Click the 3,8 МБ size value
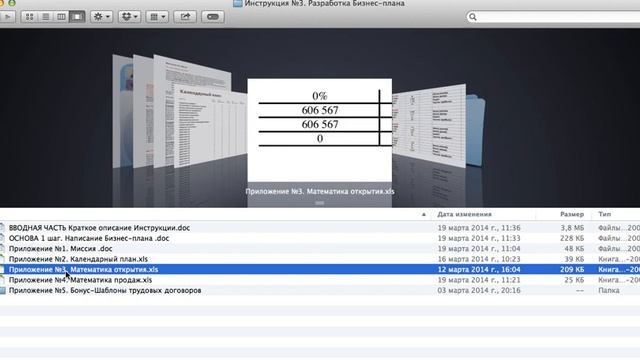Image resolution: width=640 pixels, height=360 pixels. click(x=572, y=228)
